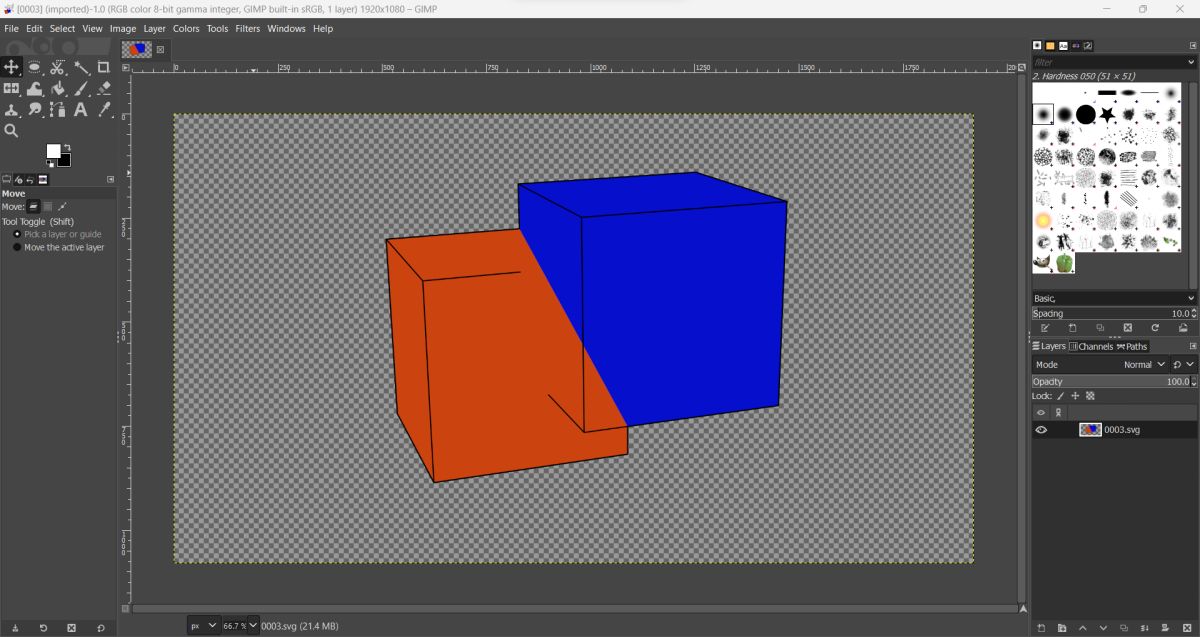
Task: Click the Edit brush icon under Spacing
Action: pos(1045,328)
